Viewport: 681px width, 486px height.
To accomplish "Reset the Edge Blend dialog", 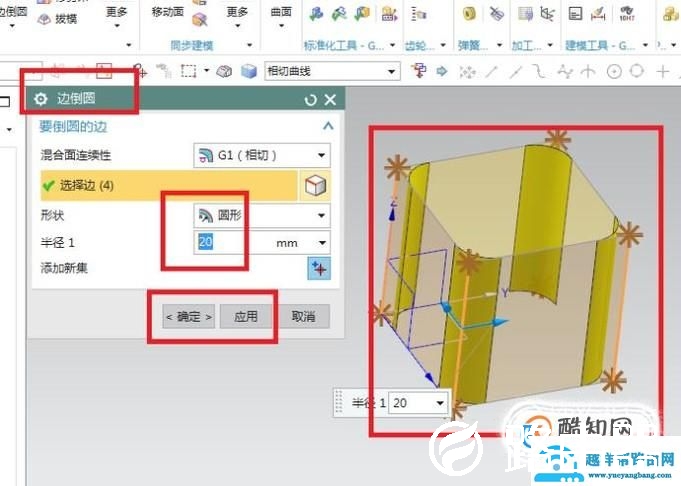I will (x=311, y=99).
